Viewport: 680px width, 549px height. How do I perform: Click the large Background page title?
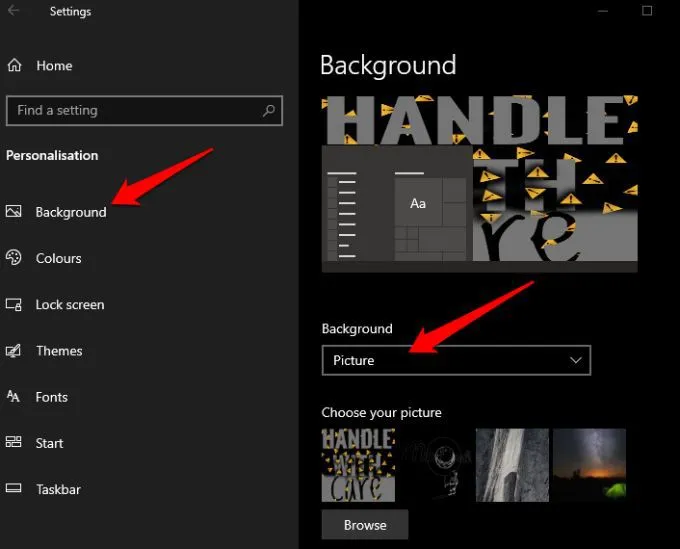[x=388, y=65]
